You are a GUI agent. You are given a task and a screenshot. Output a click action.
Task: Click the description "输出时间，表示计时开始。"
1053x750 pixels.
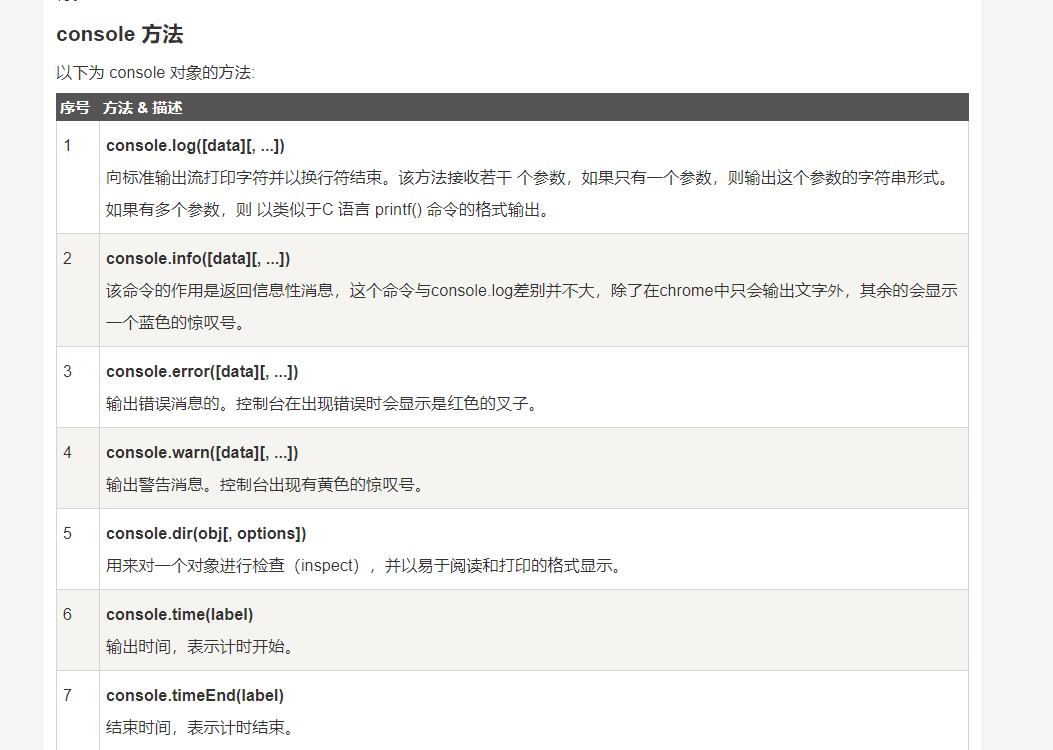[x=201, y=647]
